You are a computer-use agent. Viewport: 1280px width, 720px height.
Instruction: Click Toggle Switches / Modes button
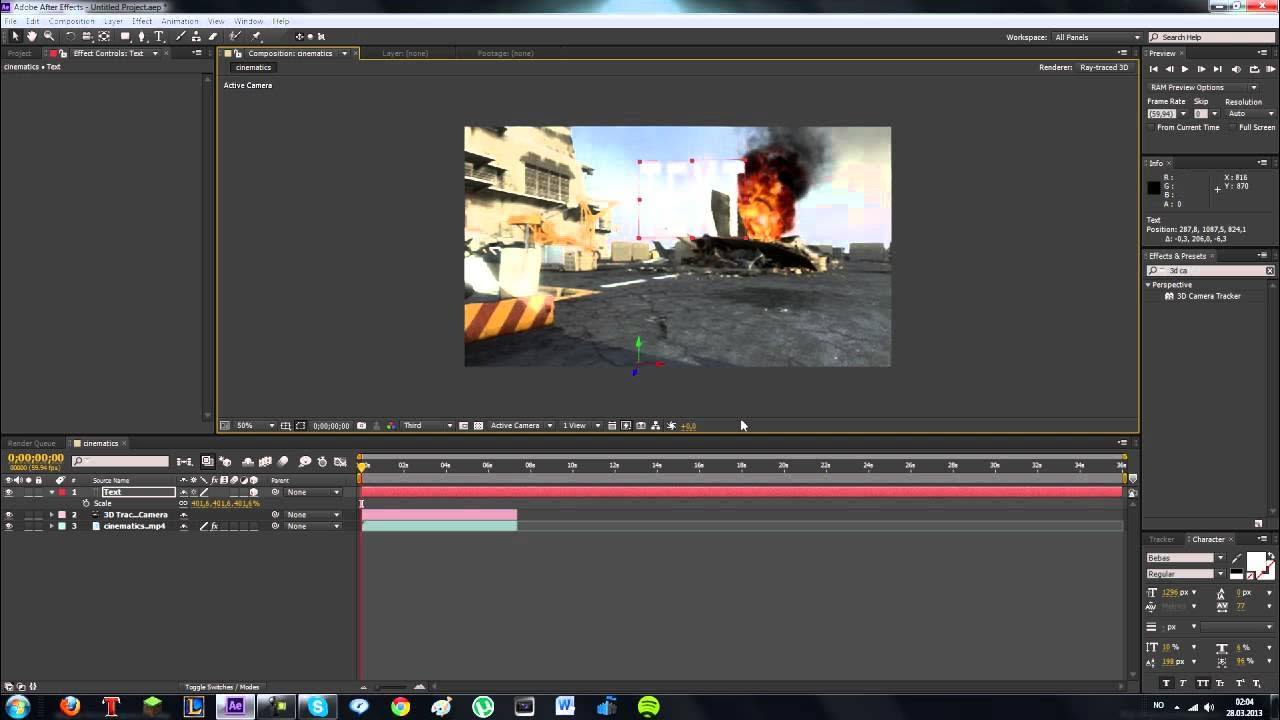(x=222, y=687)
